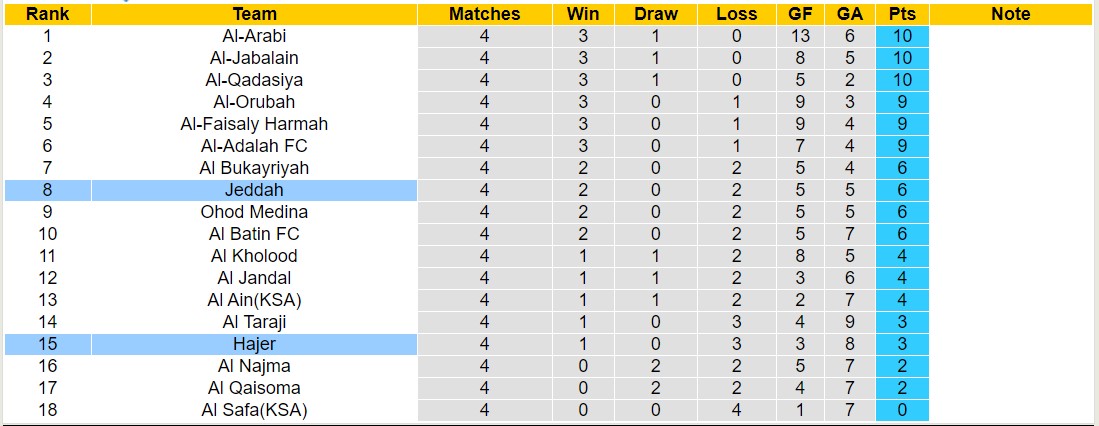Screen dimensions: 1099x426
Task: Click the Draw column header
Action: pos(656,14)
